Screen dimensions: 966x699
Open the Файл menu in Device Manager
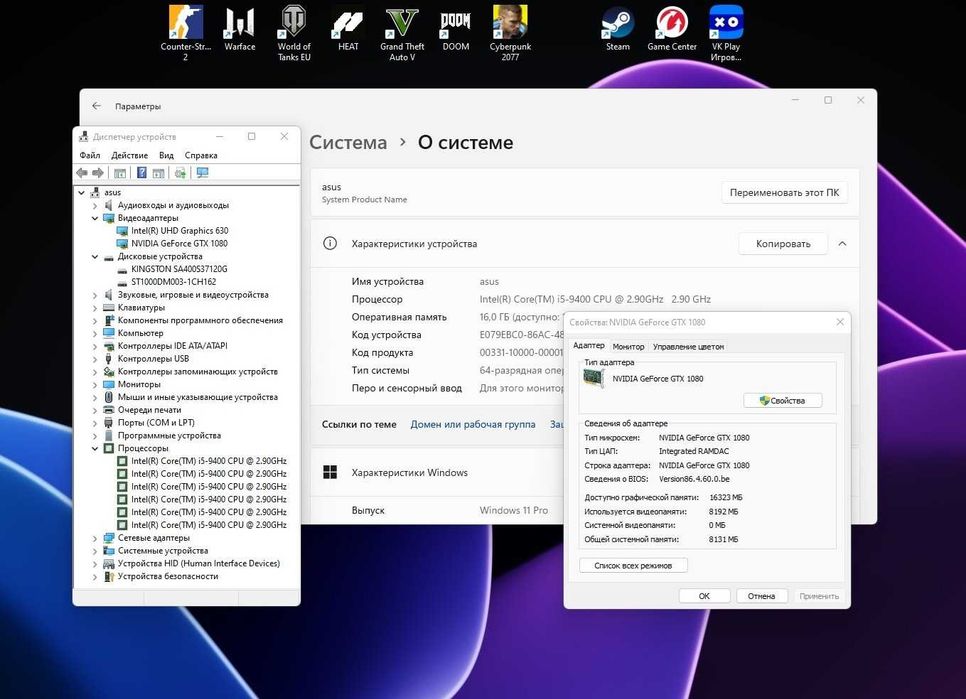(90, 155)
